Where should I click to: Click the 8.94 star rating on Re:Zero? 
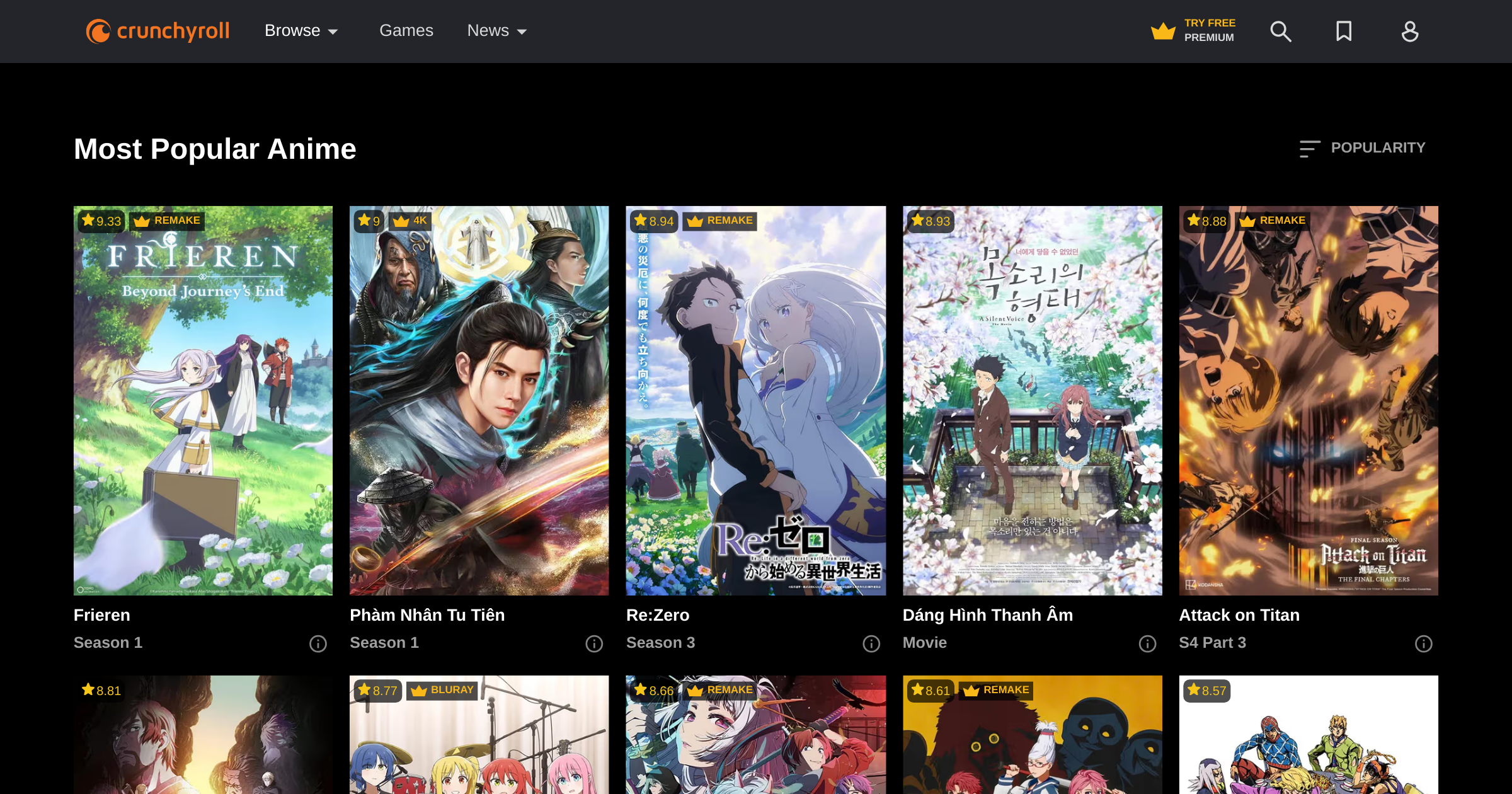655,221
